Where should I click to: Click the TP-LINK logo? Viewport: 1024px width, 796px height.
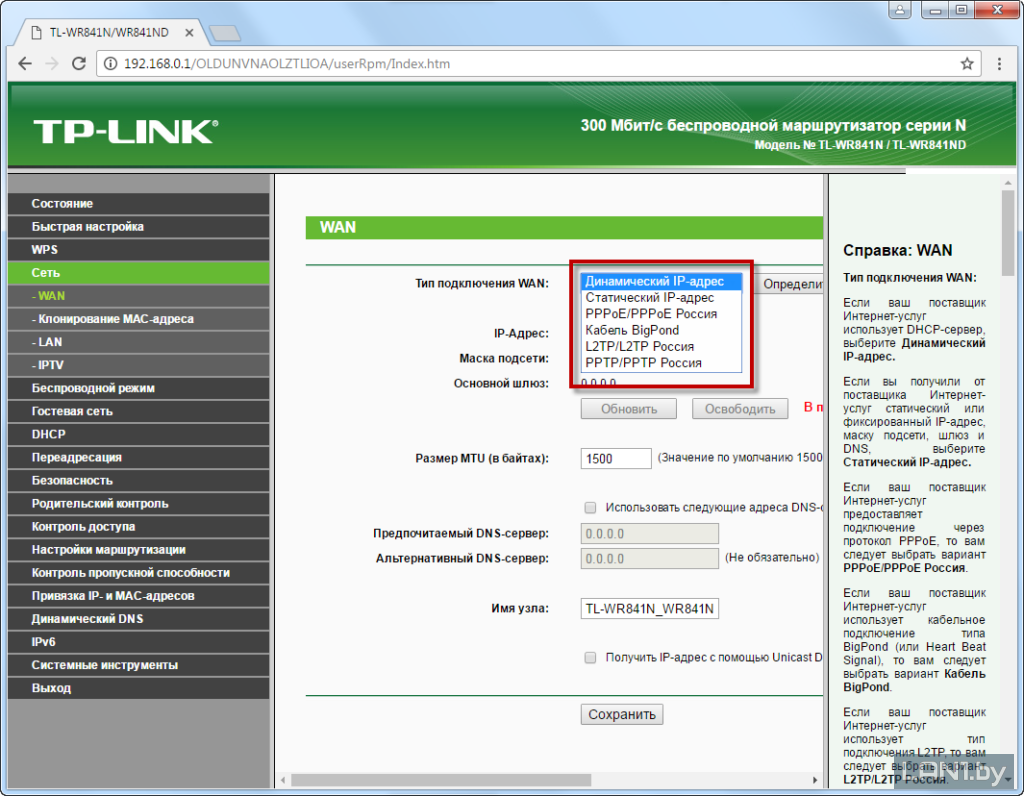pos(125,132)
